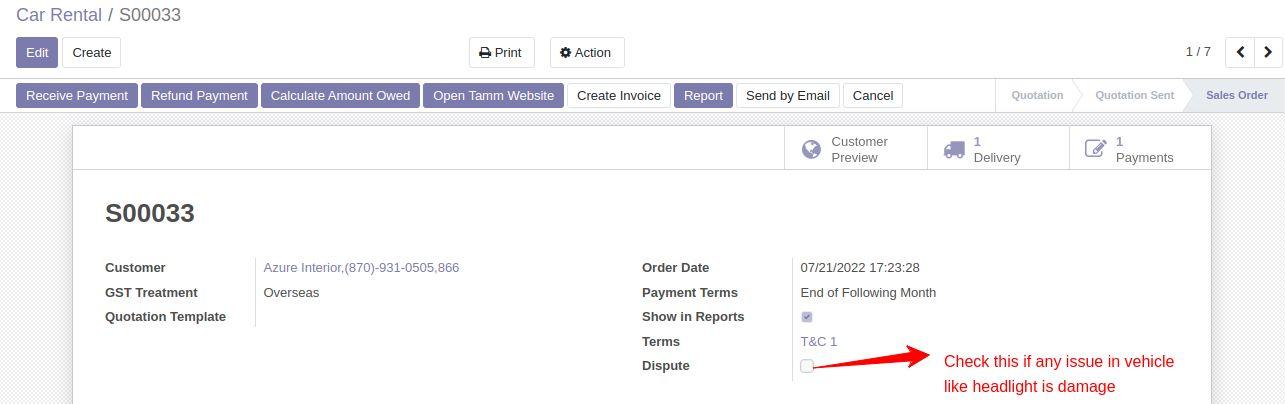Click the End of Following Month value
Viewport: 1285px width, 404px height.
point(868,293)
